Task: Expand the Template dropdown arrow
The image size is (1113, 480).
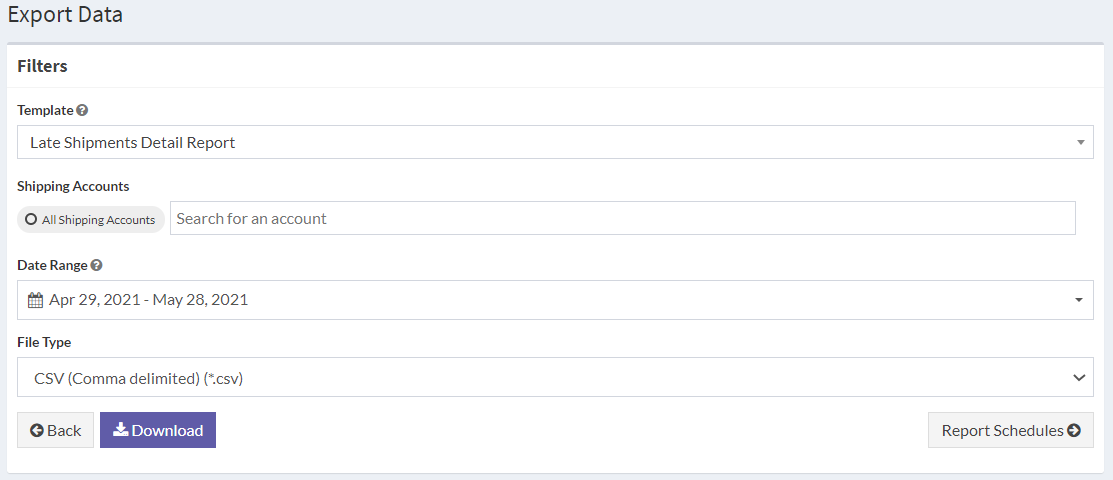Action: [x=1080, y=142]
